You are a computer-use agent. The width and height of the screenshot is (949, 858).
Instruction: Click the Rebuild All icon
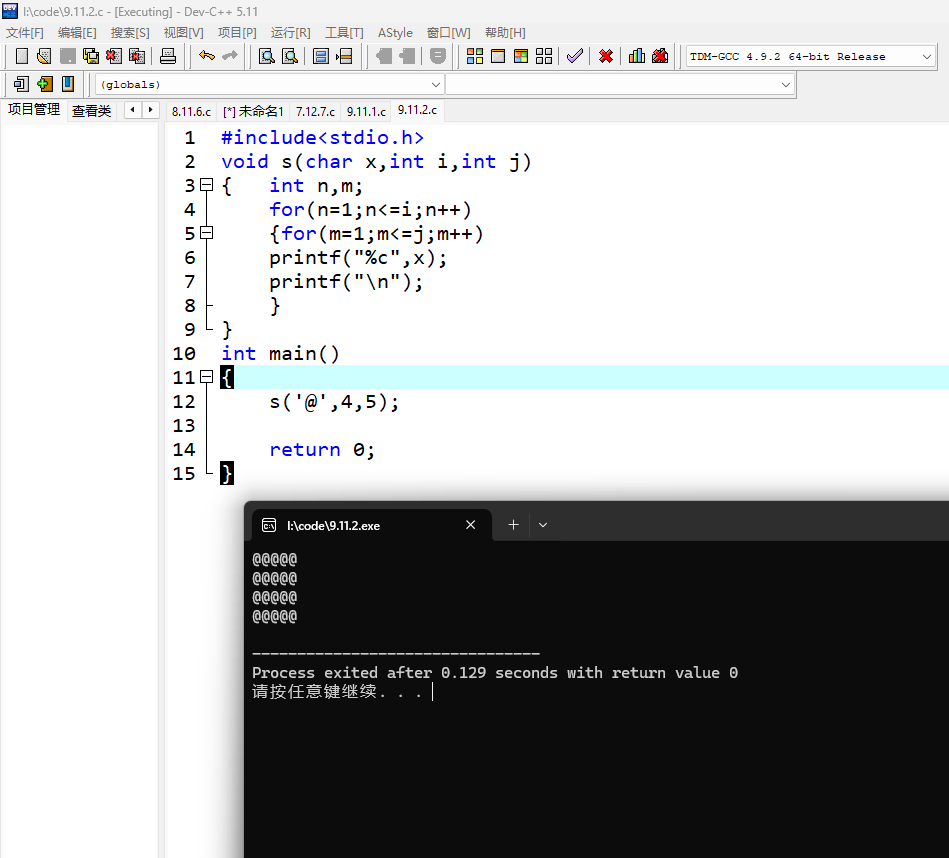click(x=544, y=56)
